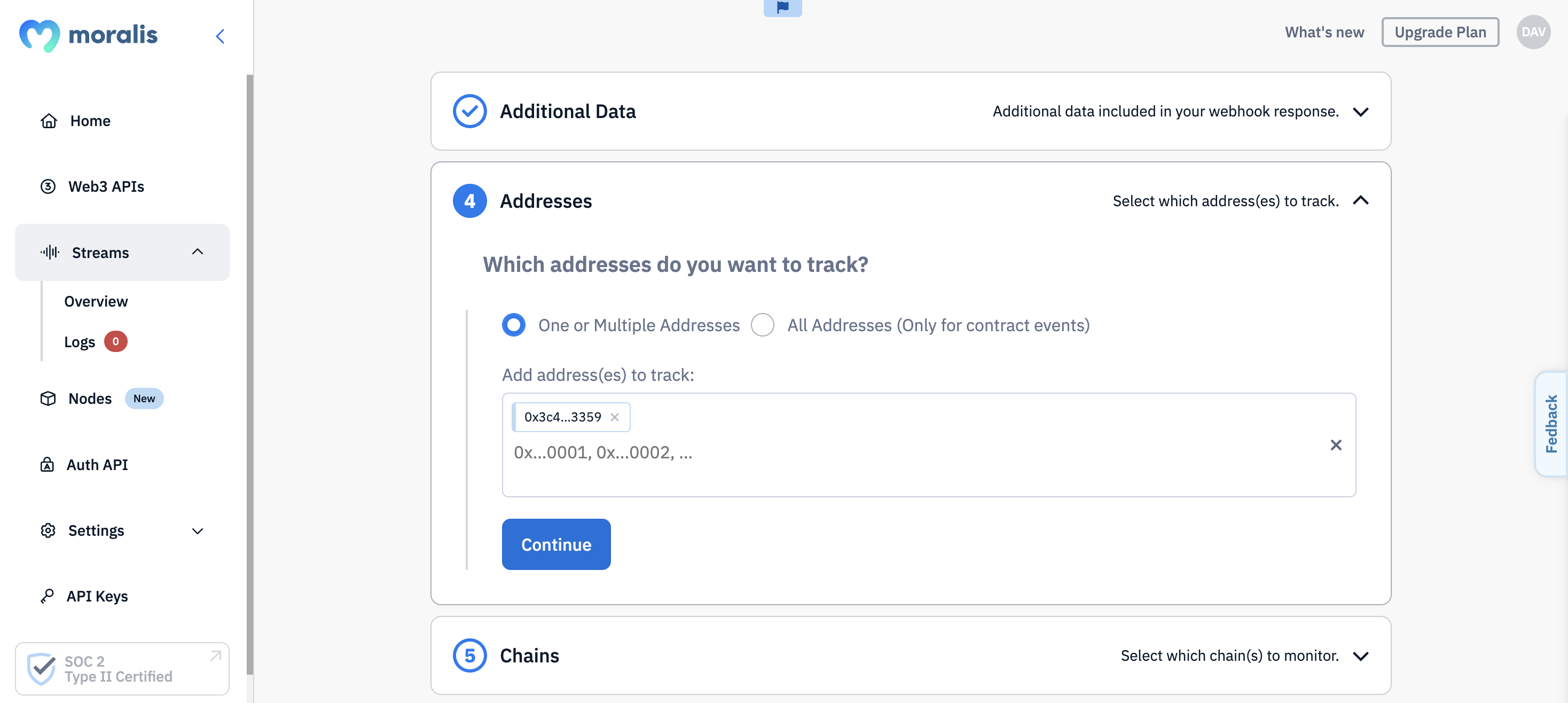Select All Addresses radio option

pos(763,325)
